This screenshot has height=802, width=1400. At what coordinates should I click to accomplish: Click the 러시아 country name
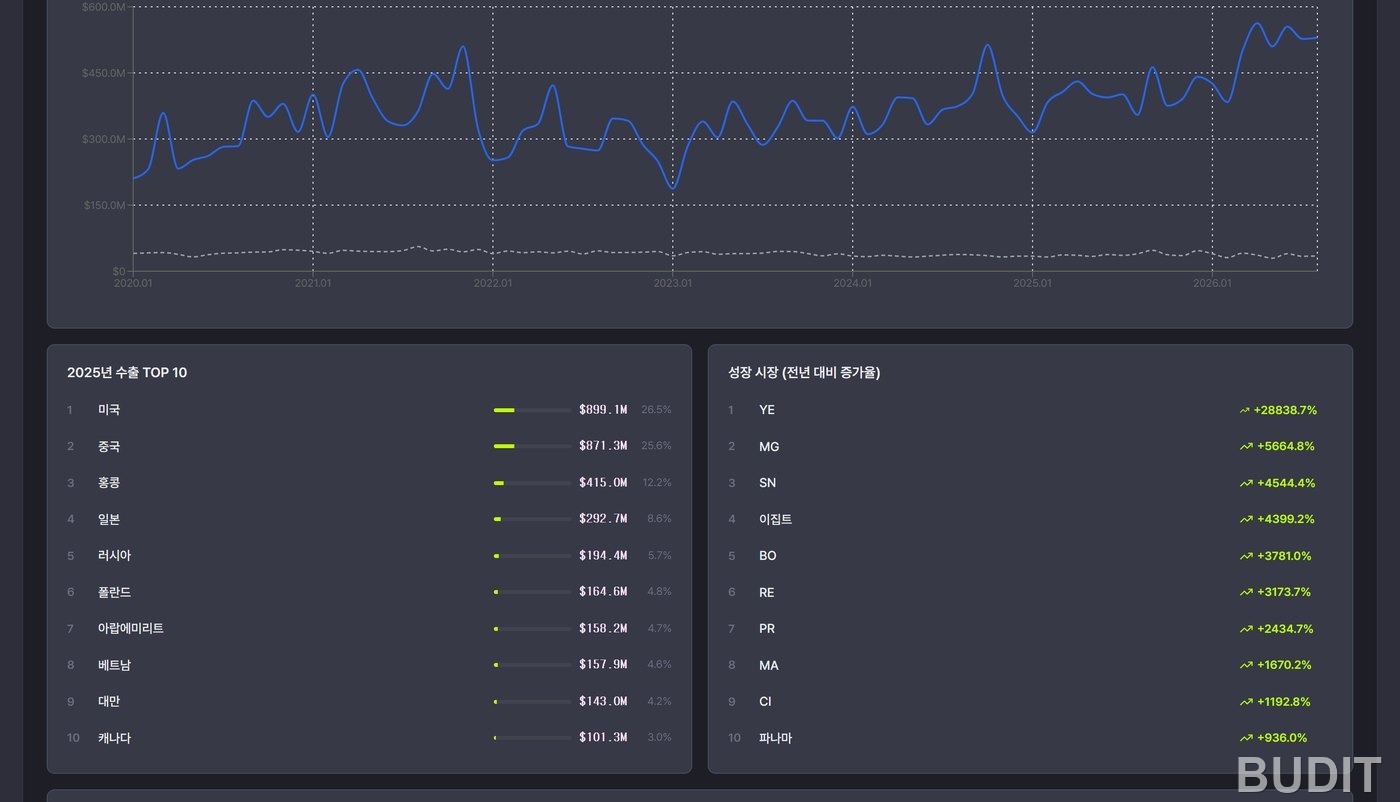(x=115, y=556)
